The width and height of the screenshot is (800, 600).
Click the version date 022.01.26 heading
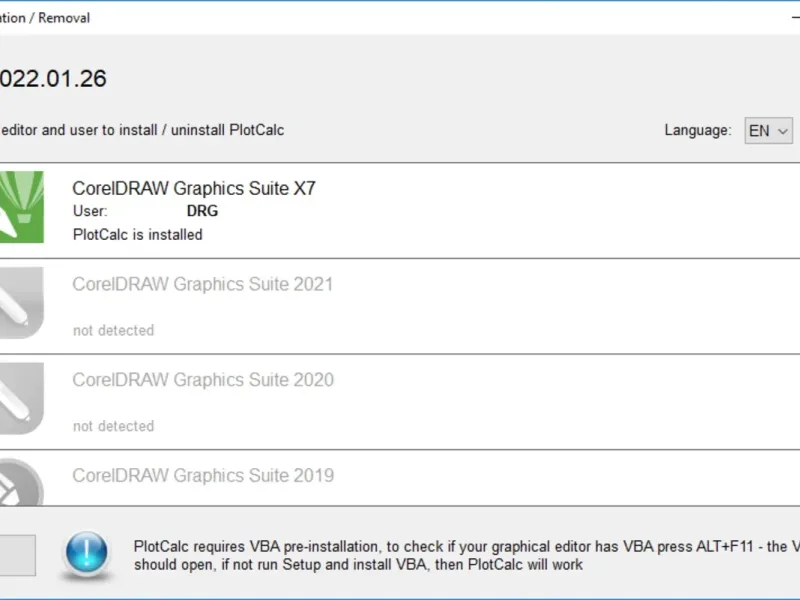click(x=53, y=79)
